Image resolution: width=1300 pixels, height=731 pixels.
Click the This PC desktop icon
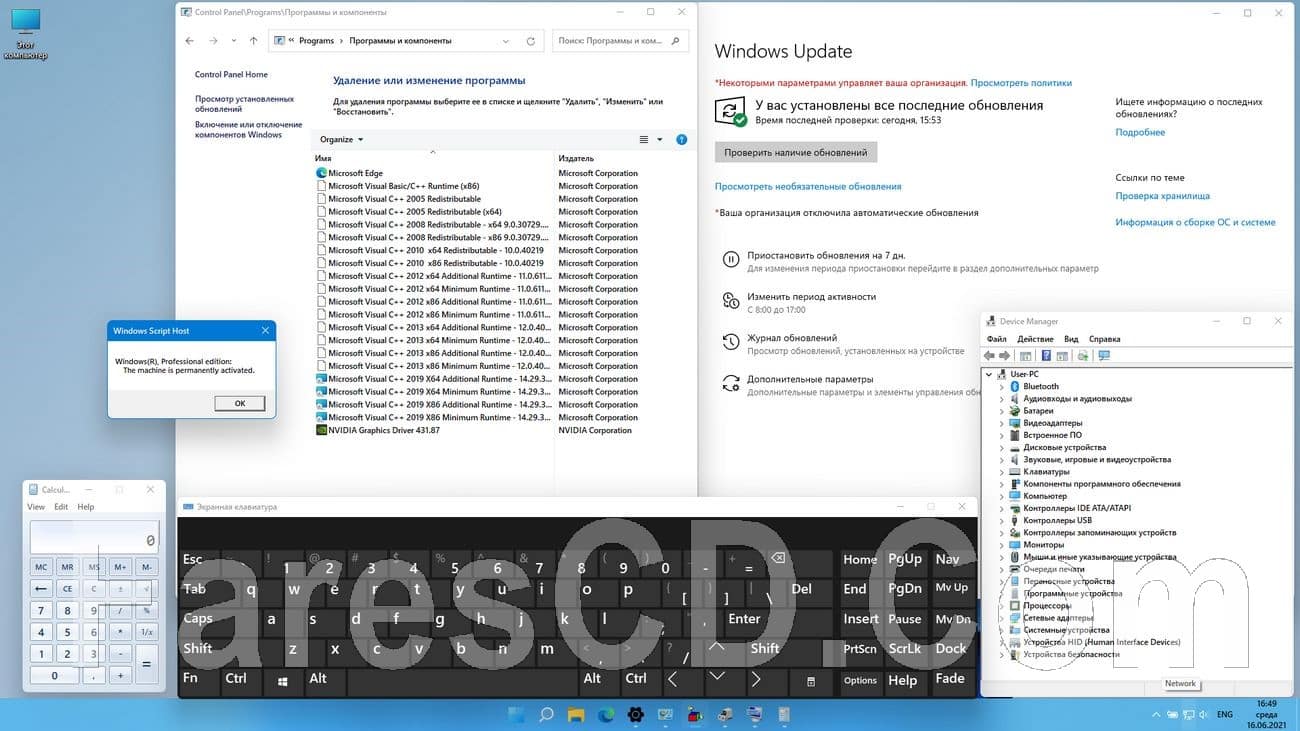25,34
